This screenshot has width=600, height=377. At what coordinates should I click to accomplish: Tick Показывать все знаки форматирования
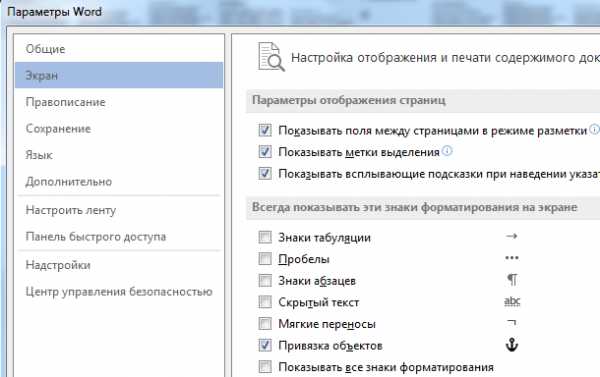[265, 367]
